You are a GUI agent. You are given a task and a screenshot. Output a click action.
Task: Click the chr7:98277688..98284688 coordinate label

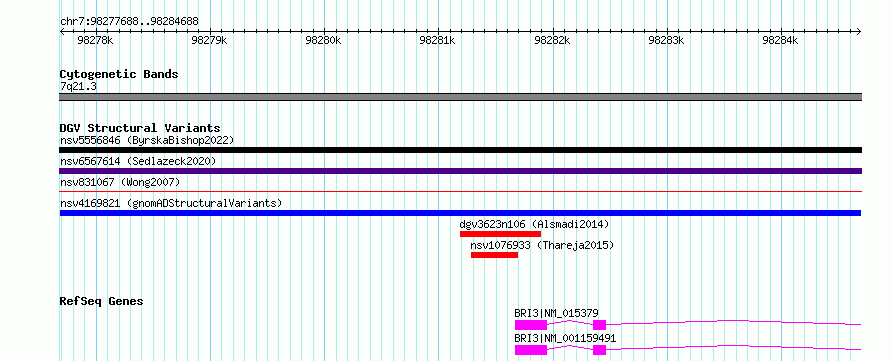coord(129,22)
